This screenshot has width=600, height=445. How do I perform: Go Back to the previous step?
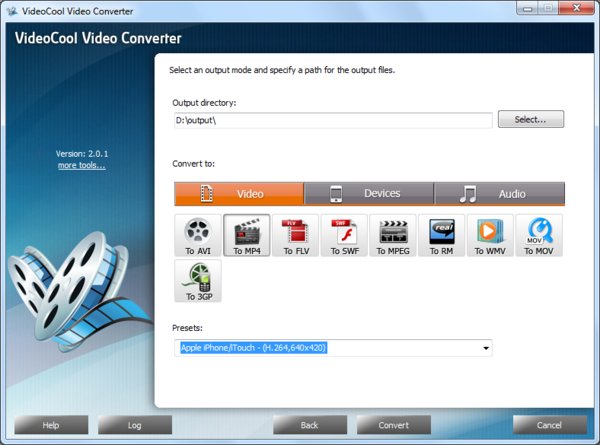(310, 425)
